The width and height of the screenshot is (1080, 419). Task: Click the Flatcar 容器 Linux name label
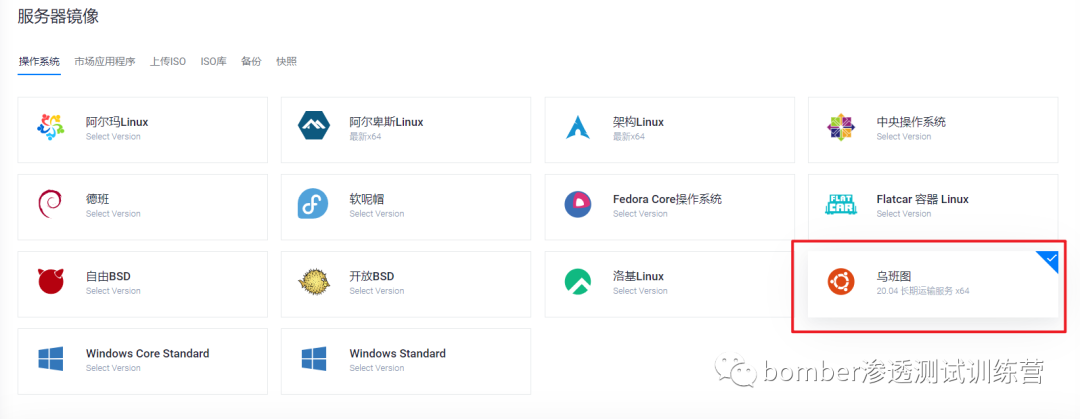(923, 199)
